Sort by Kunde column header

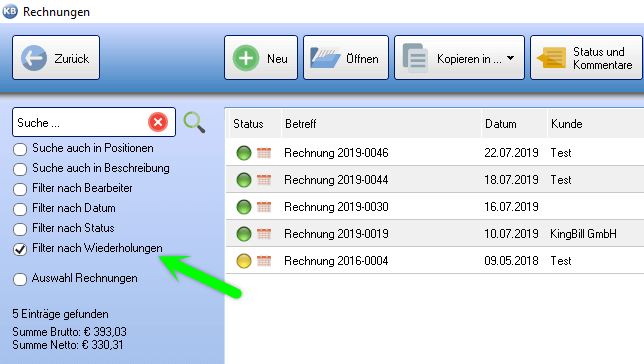point(596,124)
